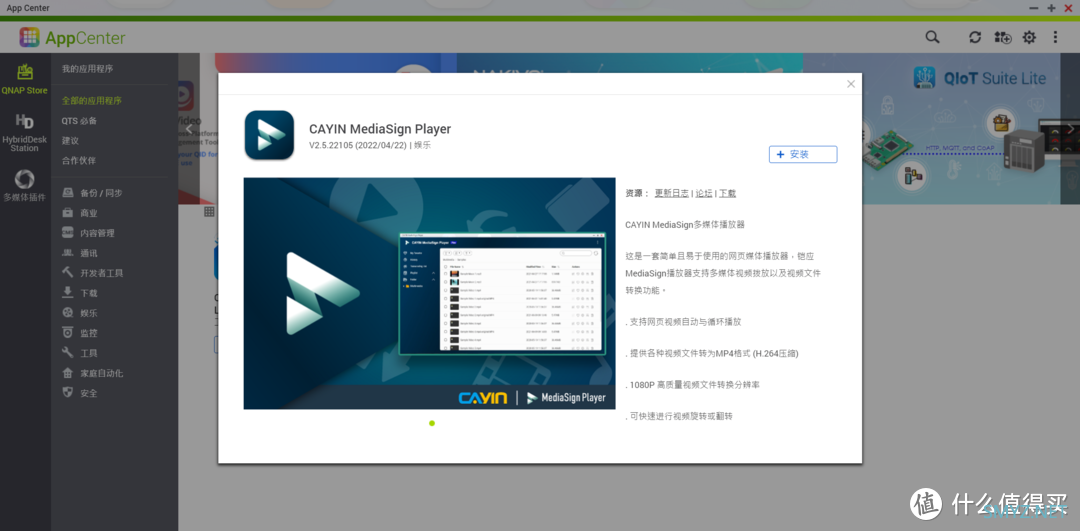The image size is (1080, 531).
Task: Open the 开发者工具 category
Action: (x=101, y=273)
